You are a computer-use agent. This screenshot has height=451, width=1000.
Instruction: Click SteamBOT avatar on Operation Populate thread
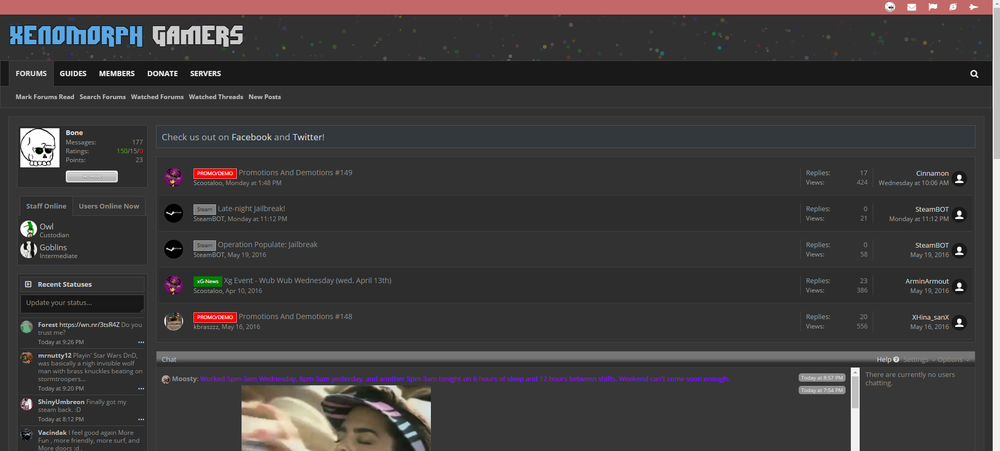pyautogui.click(x=173, y=249)
